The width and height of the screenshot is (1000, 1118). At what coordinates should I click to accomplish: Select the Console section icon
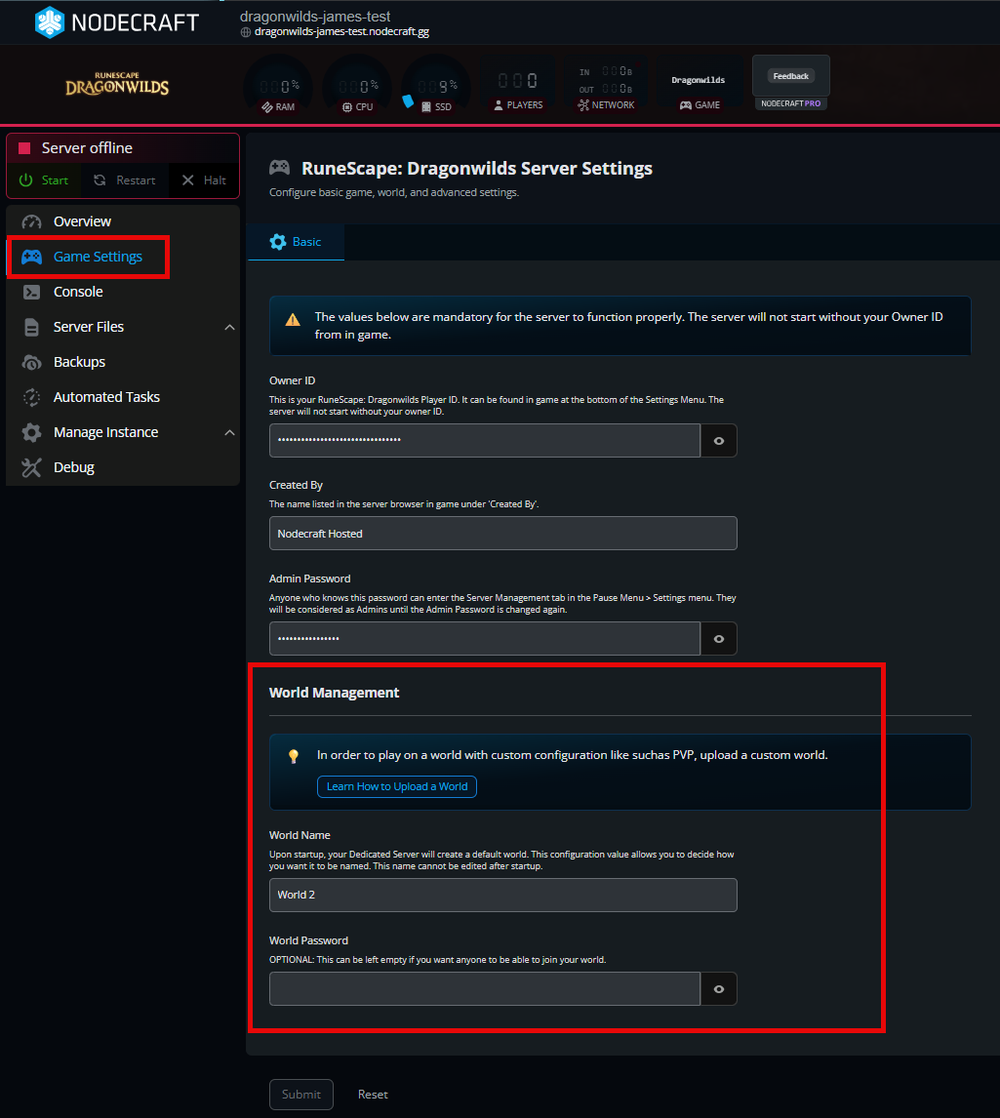pos(31,291)
